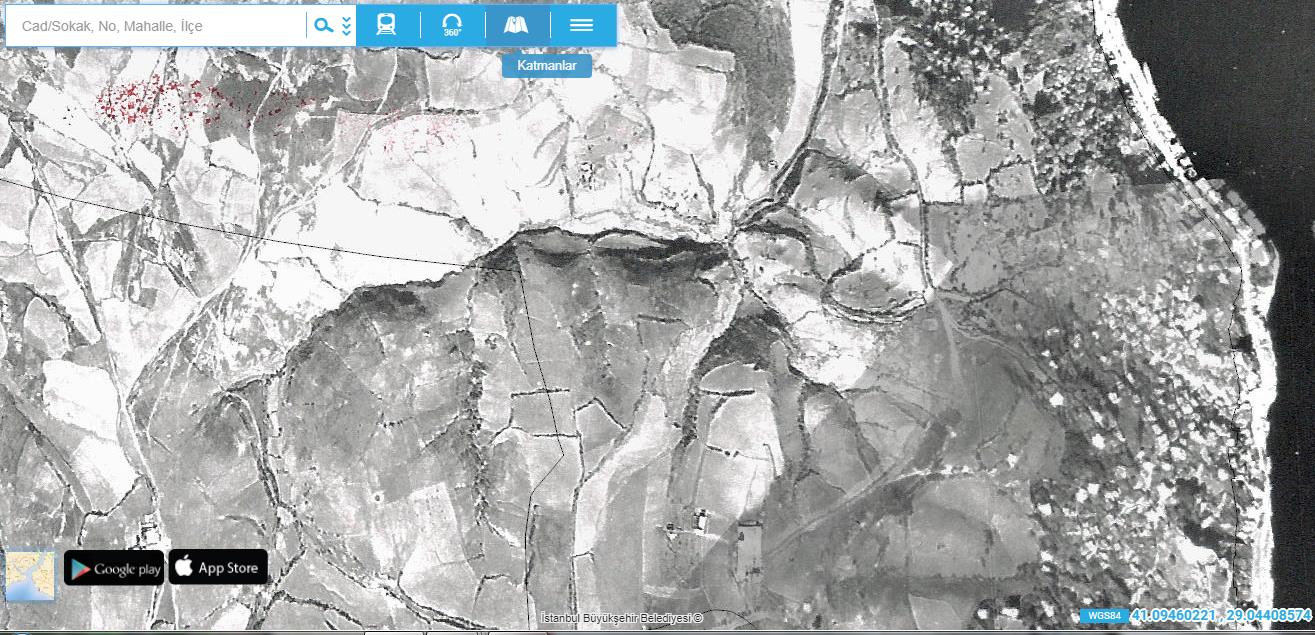
Task: Open the public transport train icon
Action: coord(386,25)
